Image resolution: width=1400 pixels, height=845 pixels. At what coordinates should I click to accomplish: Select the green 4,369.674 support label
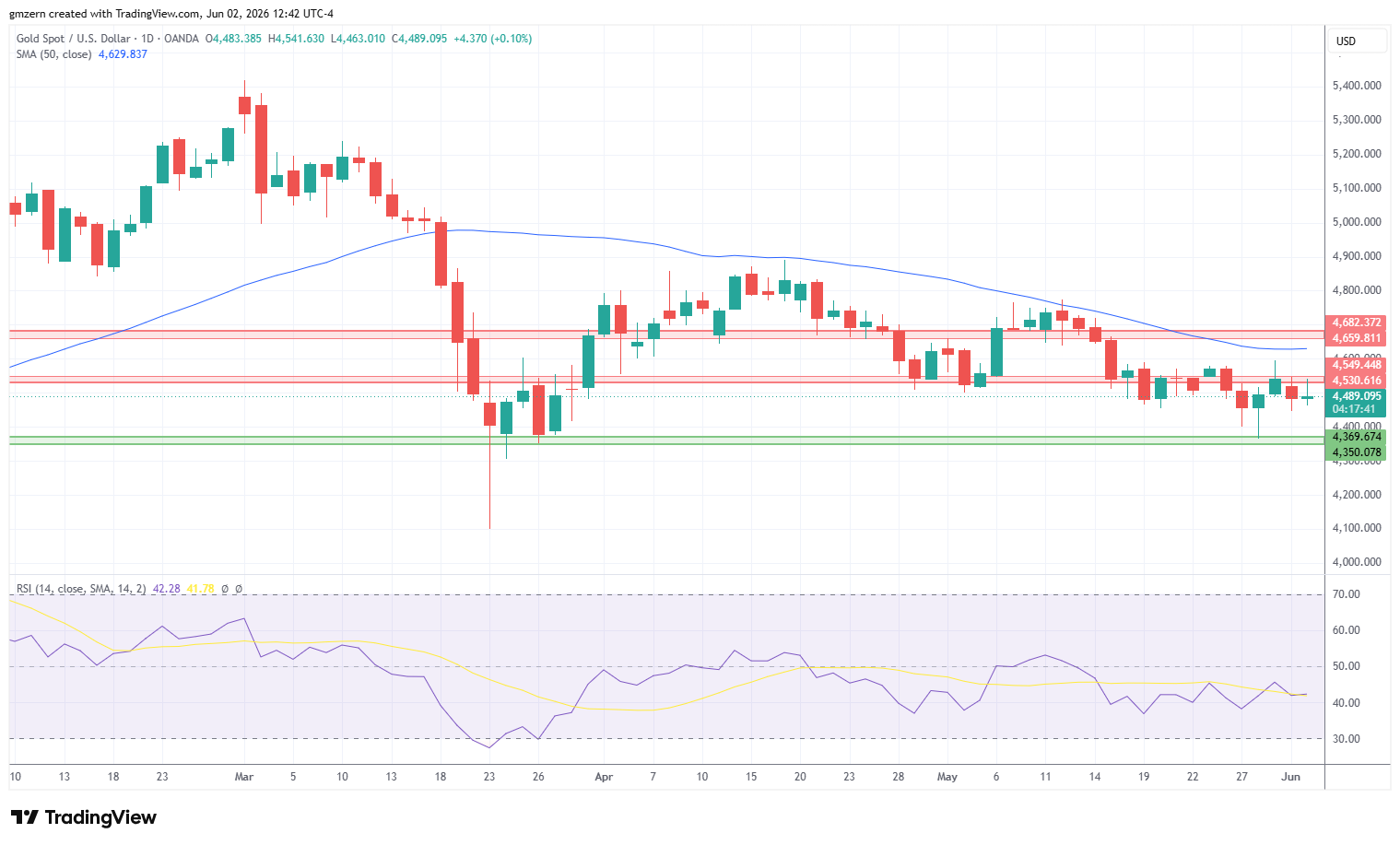tap(1356, 437)
